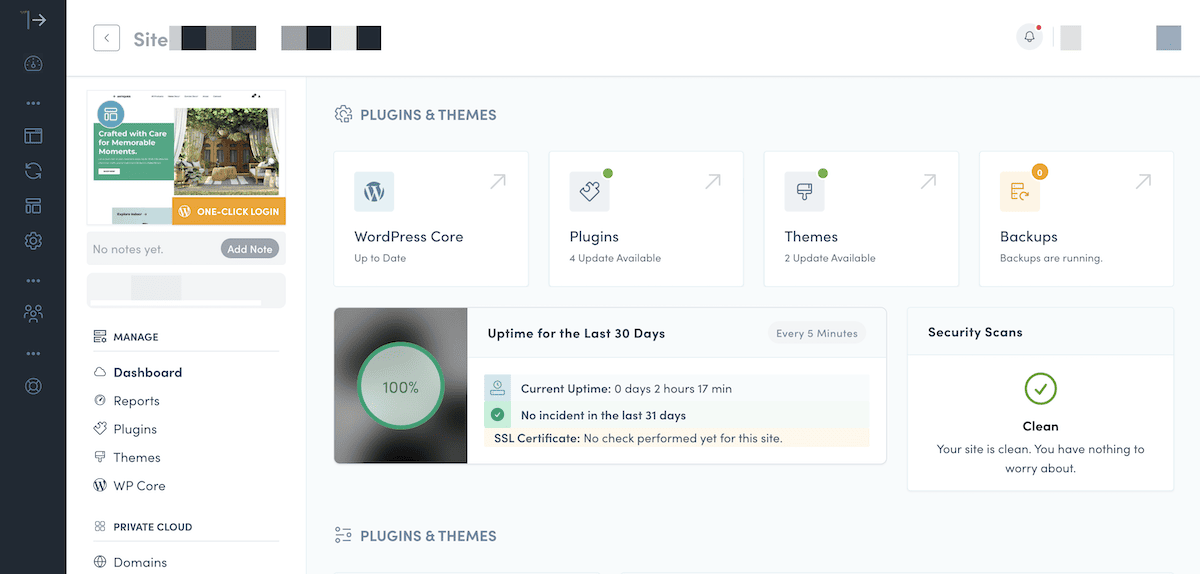Open the Plugins card arrow
Screen dimensions: 1200x574
(x=713, y=181)
